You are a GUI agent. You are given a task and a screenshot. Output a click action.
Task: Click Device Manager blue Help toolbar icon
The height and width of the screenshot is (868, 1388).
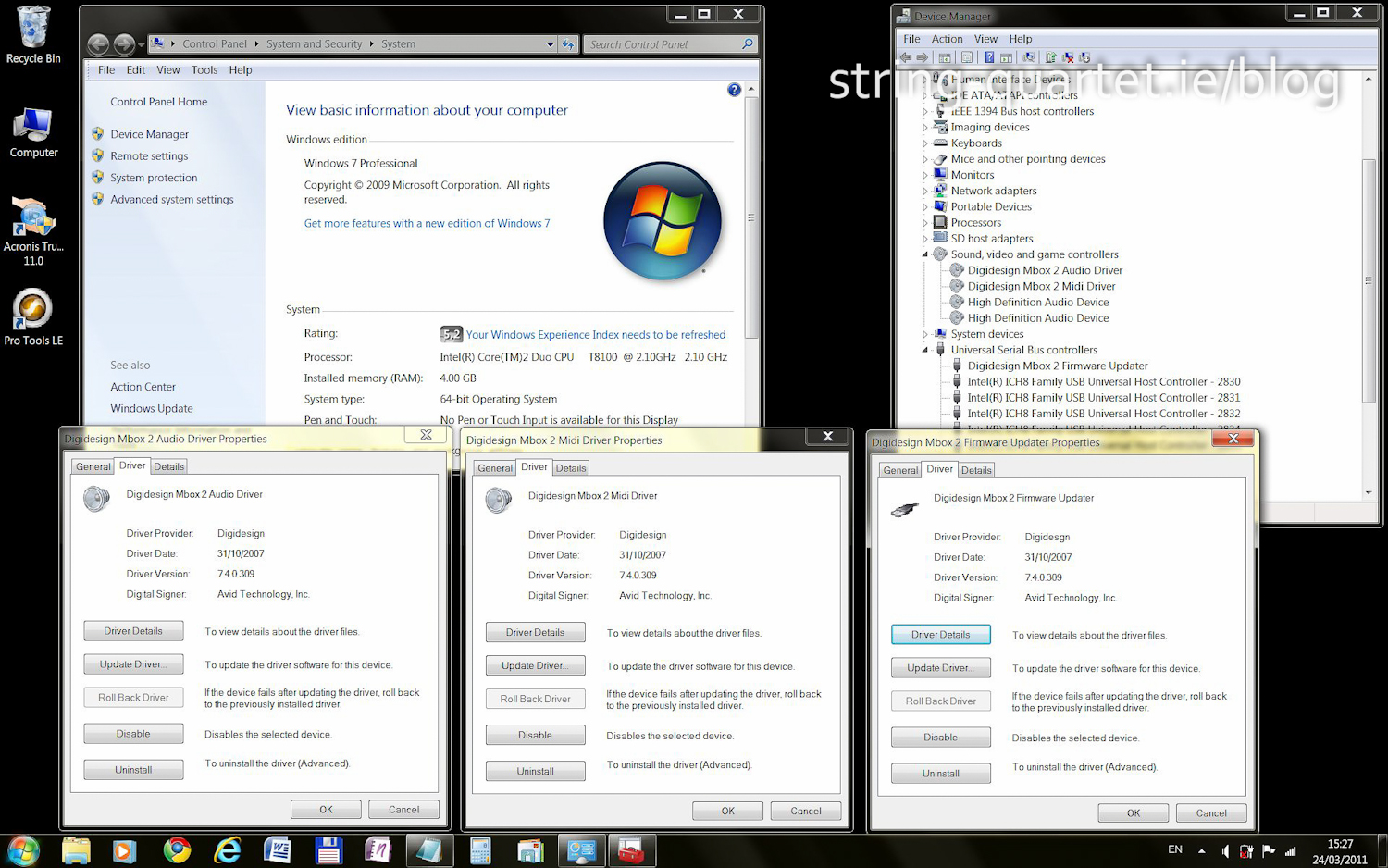pyautogui.click(x=988, y=57)
